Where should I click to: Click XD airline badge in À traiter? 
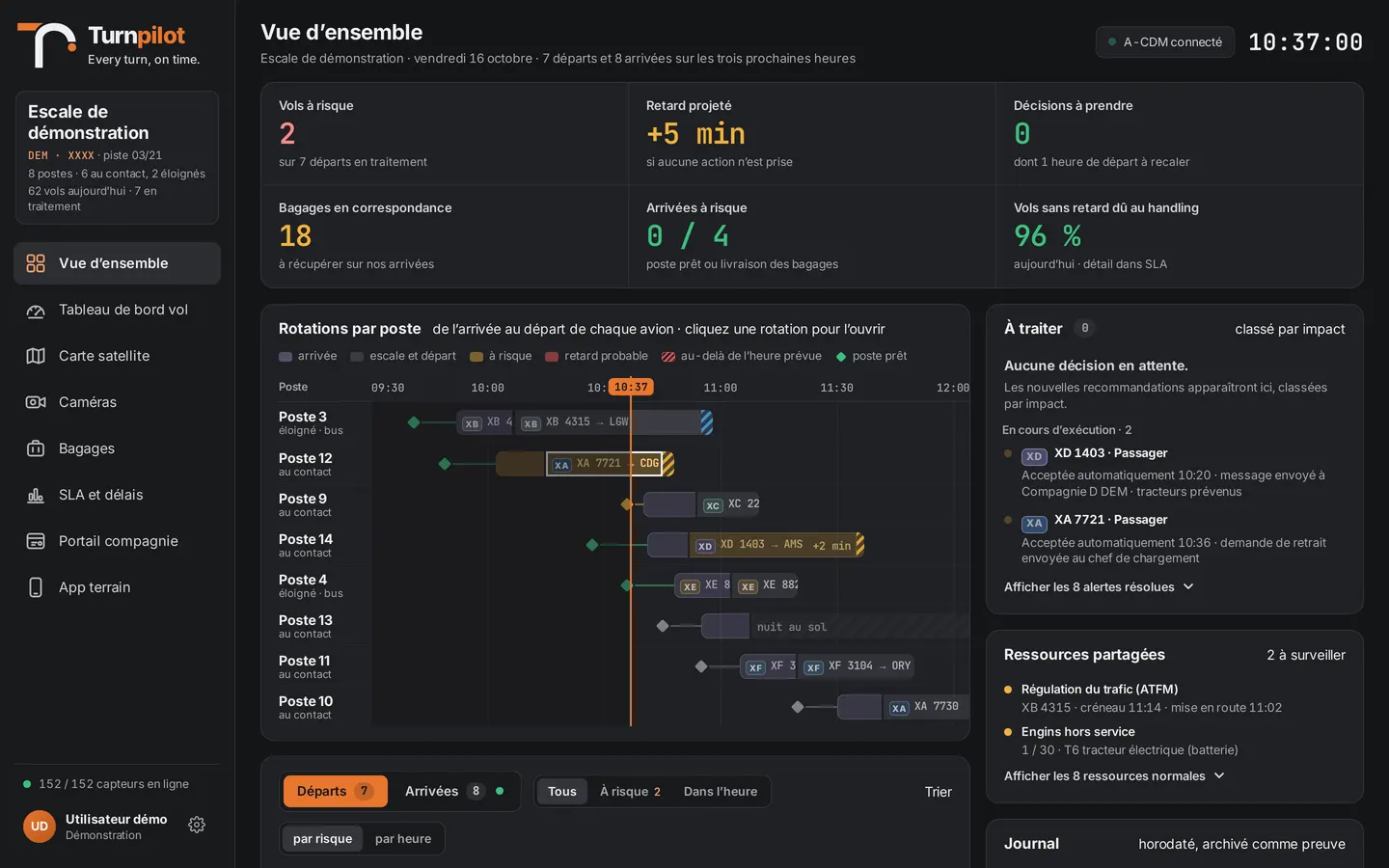1034,456
